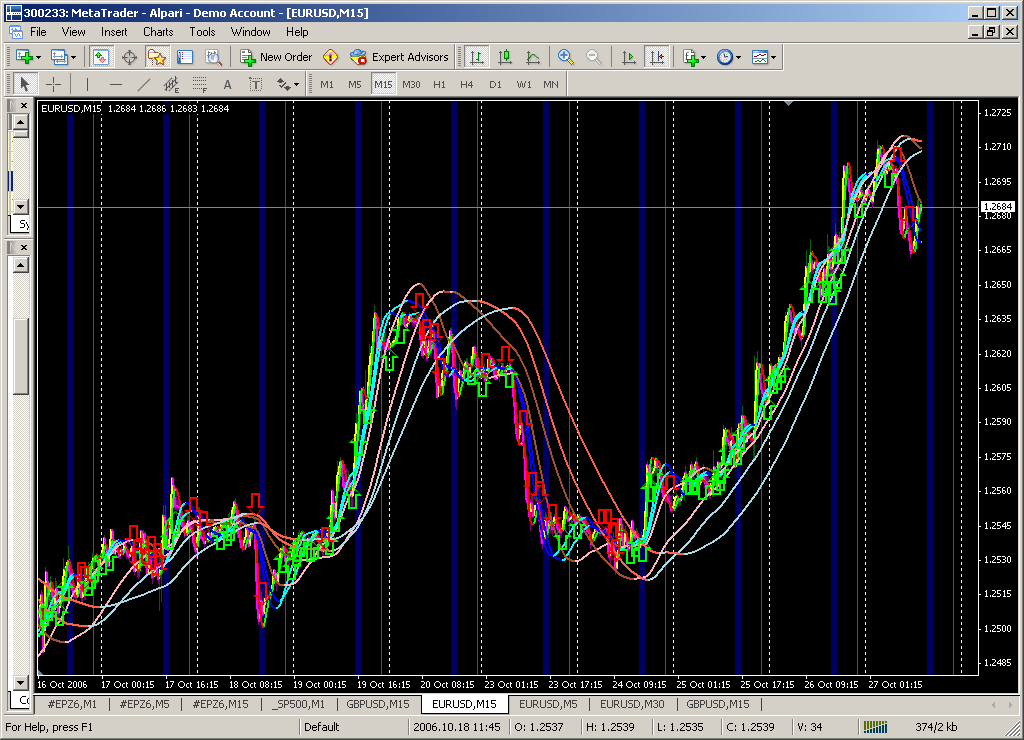The image size is (1024, 740).
Task: Click Market Watch scroll up arrow
Action: pos(21,122)
